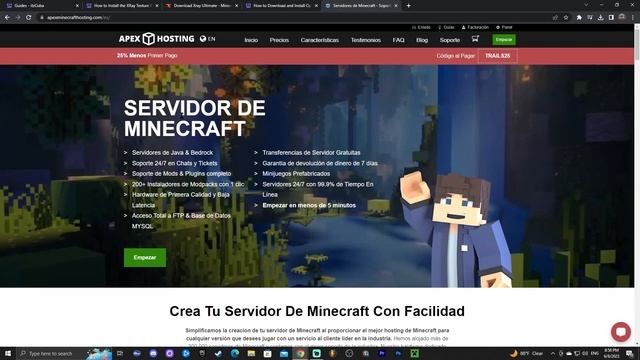Switch to the Guides browser tab
The height and width of the screenshot is (360, 640).
[41, 6]
